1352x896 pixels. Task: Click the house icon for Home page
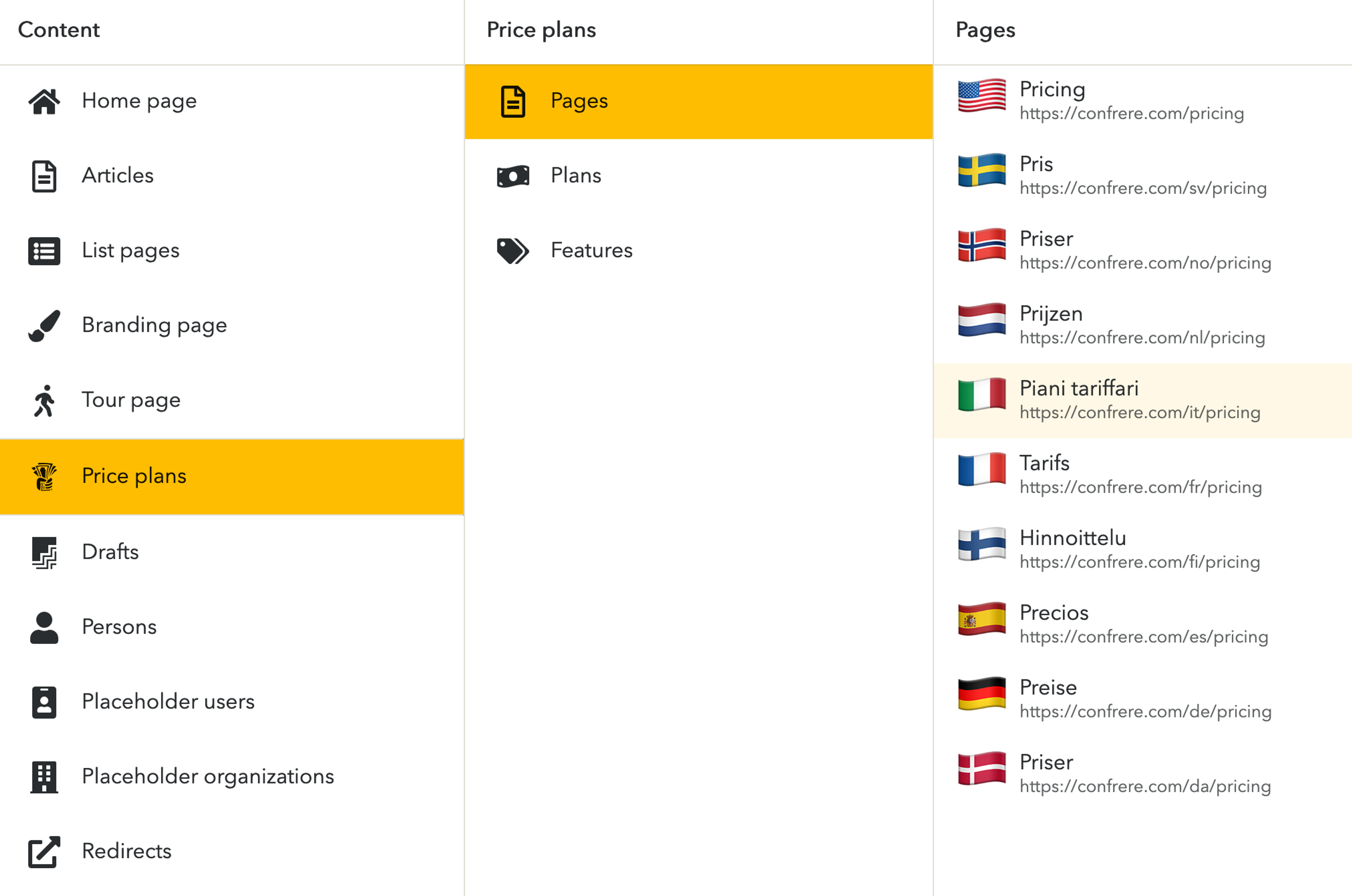pos(44,101)
